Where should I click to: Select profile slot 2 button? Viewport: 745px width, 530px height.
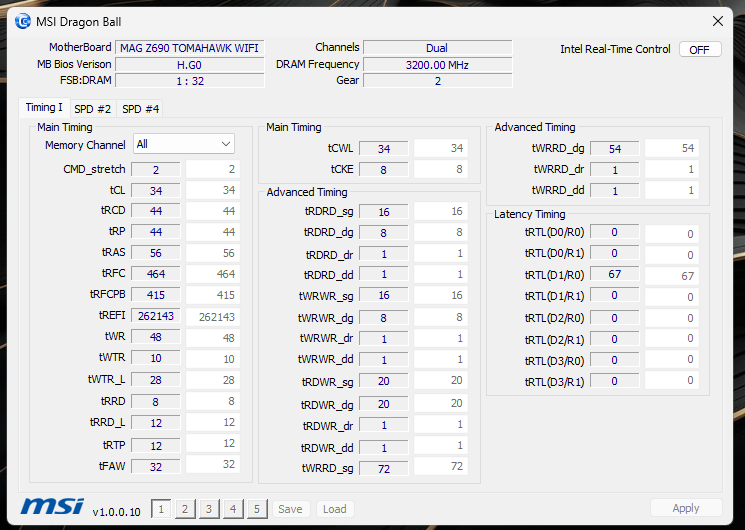point(185,509)
